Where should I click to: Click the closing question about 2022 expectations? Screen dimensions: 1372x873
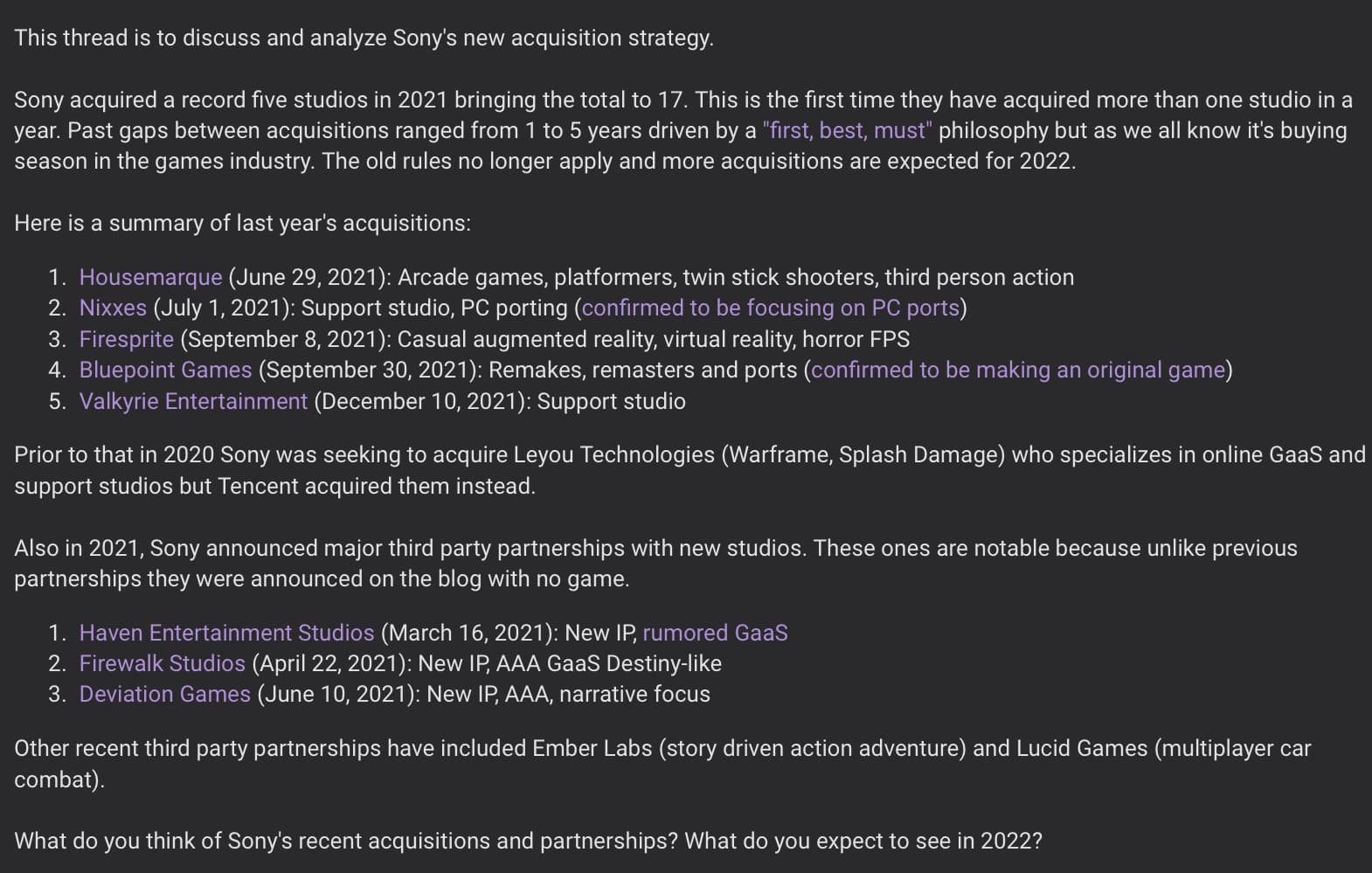[528, 842]
